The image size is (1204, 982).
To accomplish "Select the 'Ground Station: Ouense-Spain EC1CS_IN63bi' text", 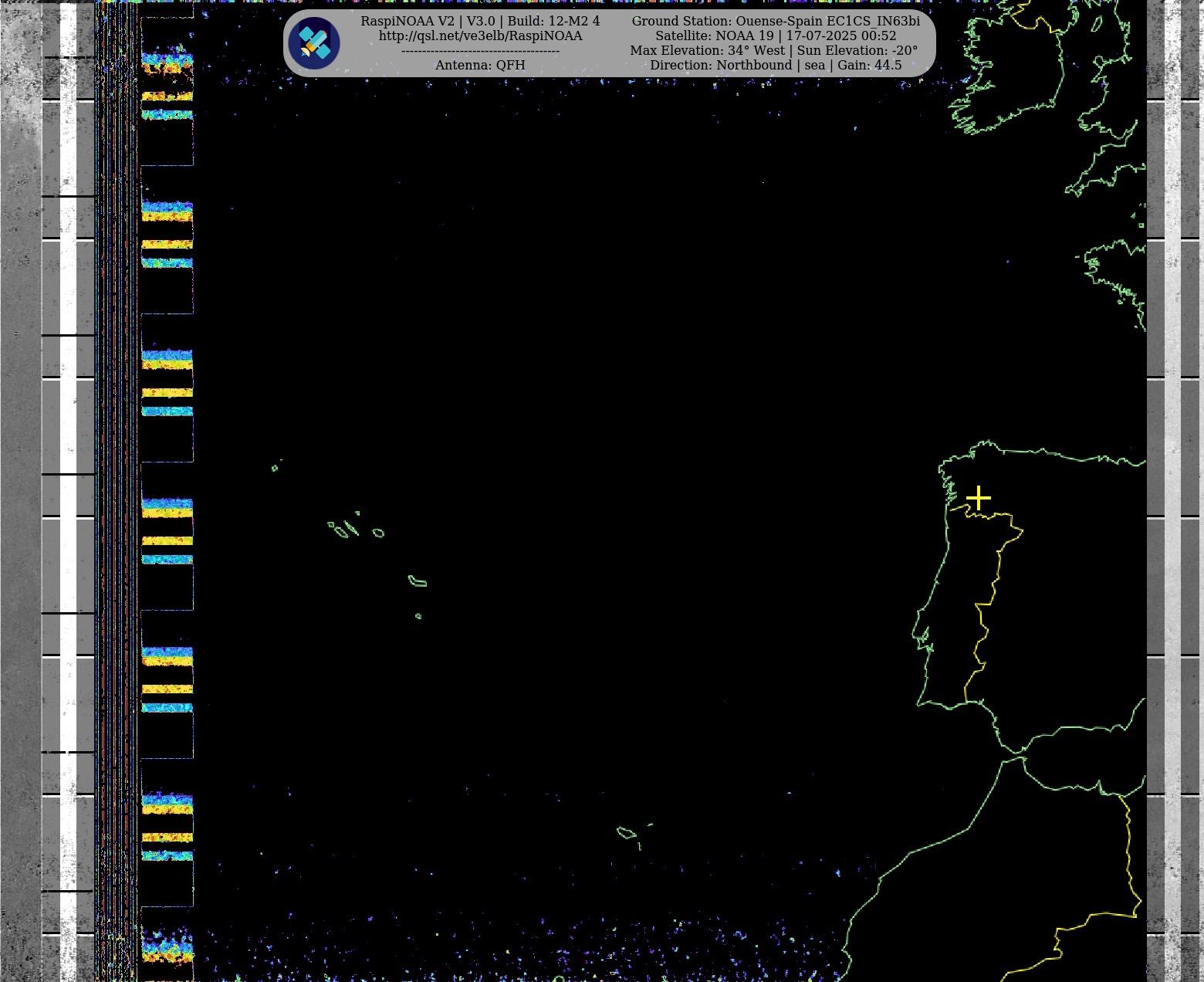I will pos(776,22).
